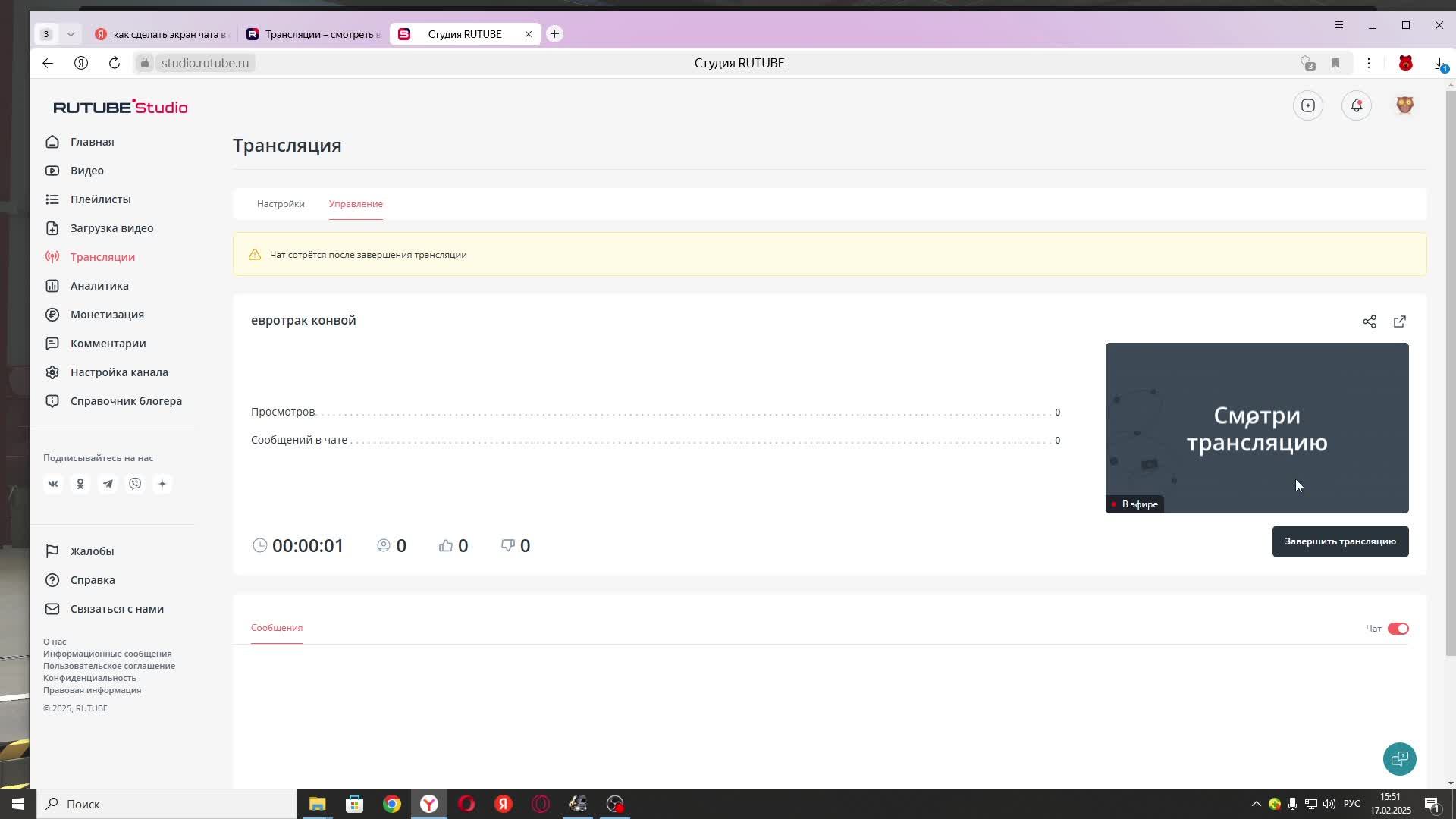Open stream in new window icon
The width and height of the screenshot is (1456, 819).
1399,322
